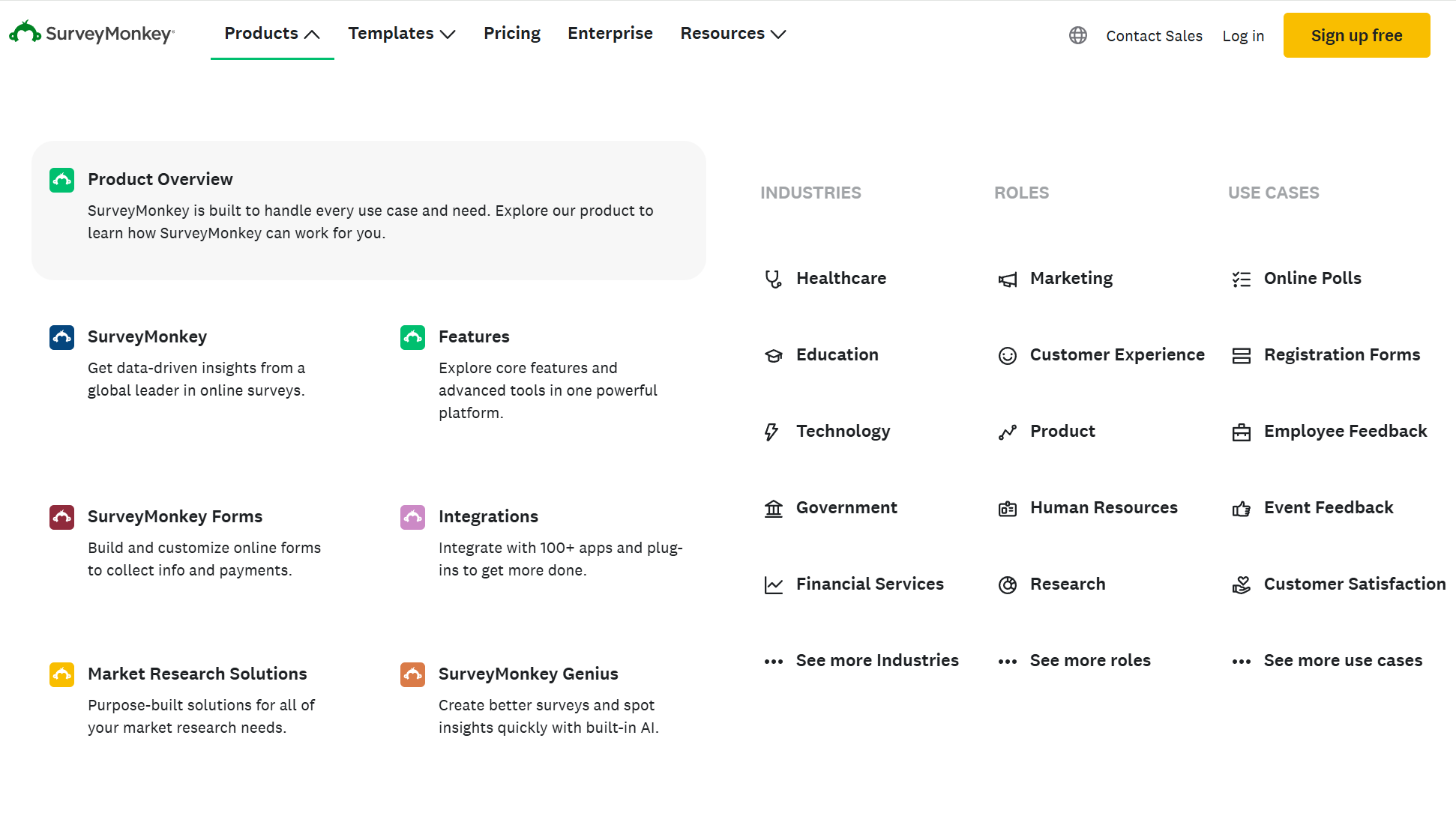The image size is (1456, 816).
Task: Click the Employee Feedback briefcase icon
Action: tap(1241, 432)
